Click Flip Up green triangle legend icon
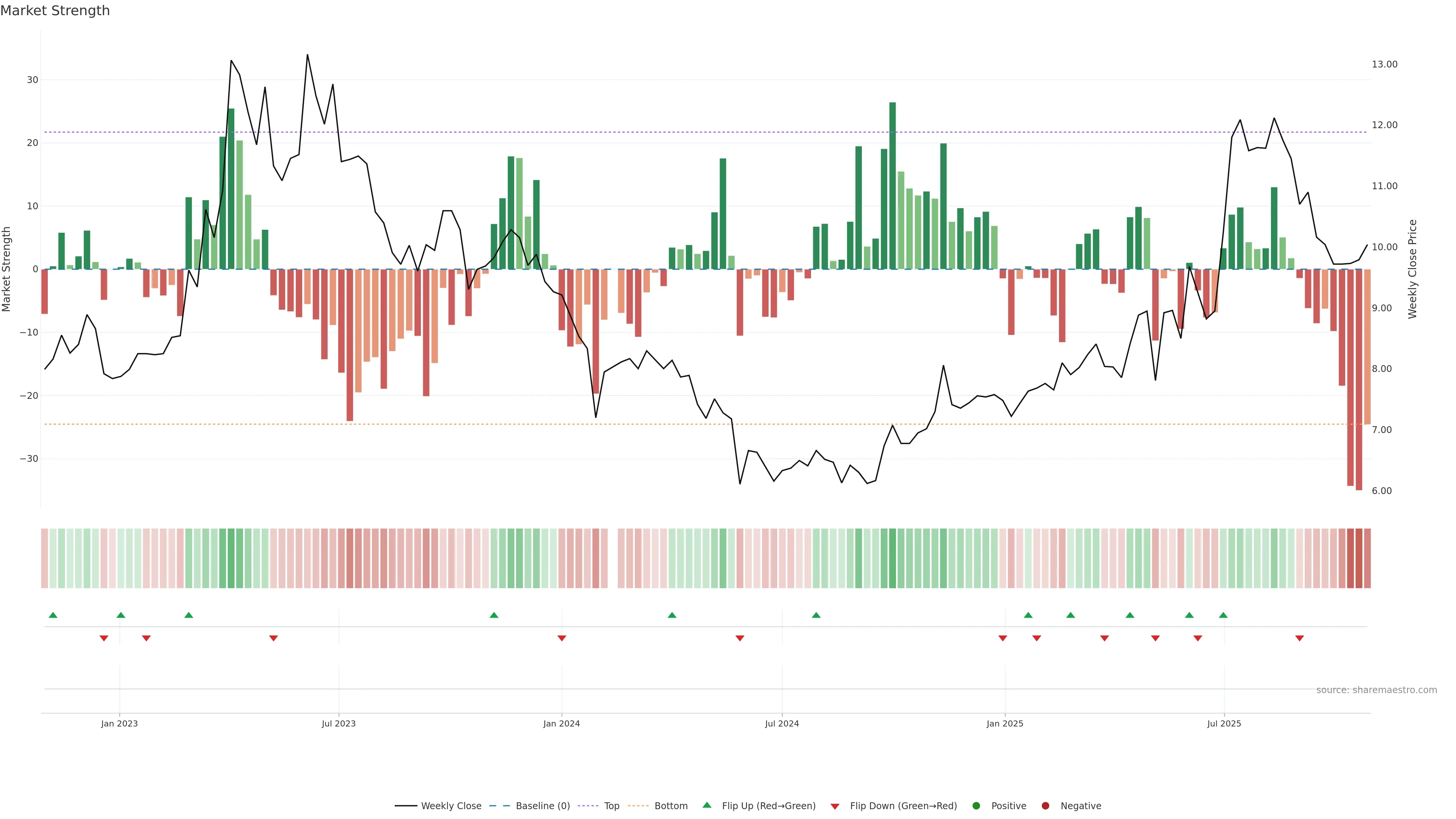 tap(706, 805)
